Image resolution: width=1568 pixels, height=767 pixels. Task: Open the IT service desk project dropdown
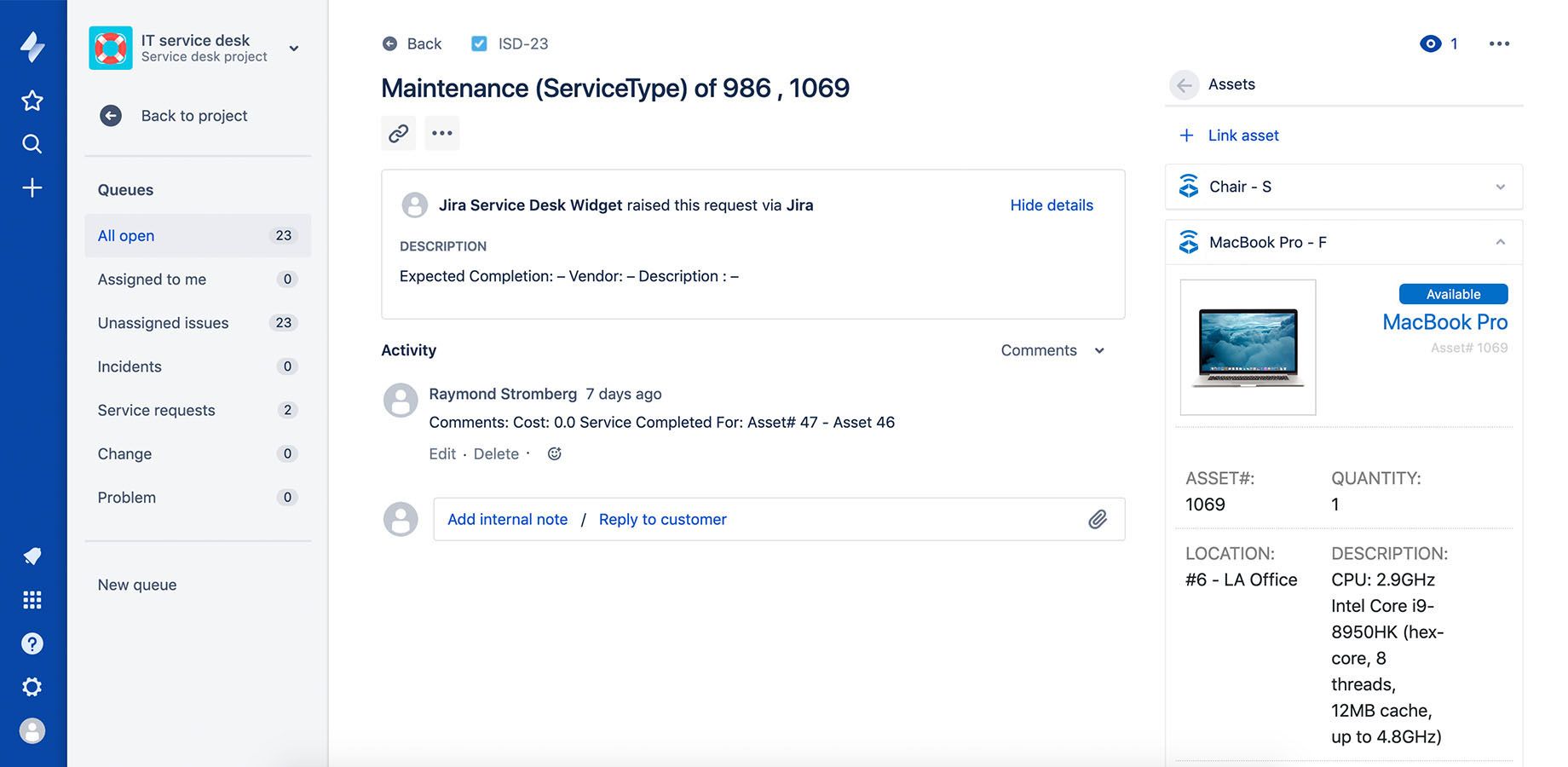(x=294, y=49)
